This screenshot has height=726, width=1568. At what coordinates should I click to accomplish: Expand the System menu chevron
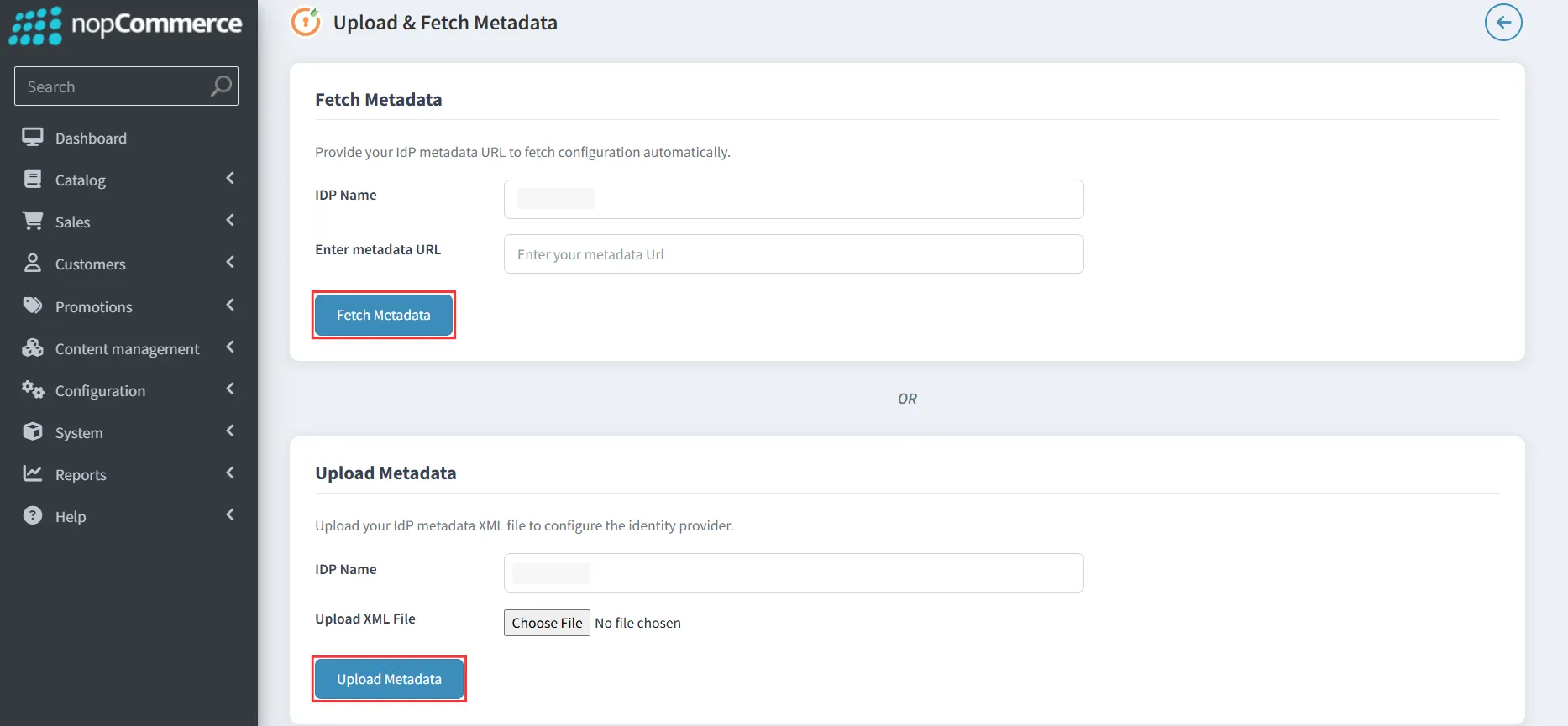pos(230,431)
